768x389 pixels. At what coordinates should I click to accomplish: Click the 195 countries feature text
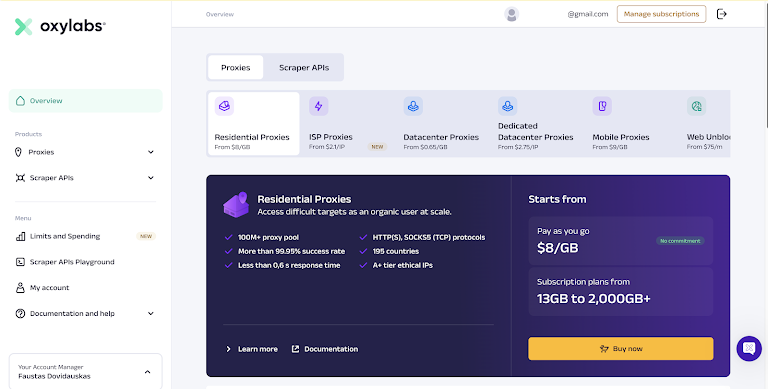[x=396, y=251]
